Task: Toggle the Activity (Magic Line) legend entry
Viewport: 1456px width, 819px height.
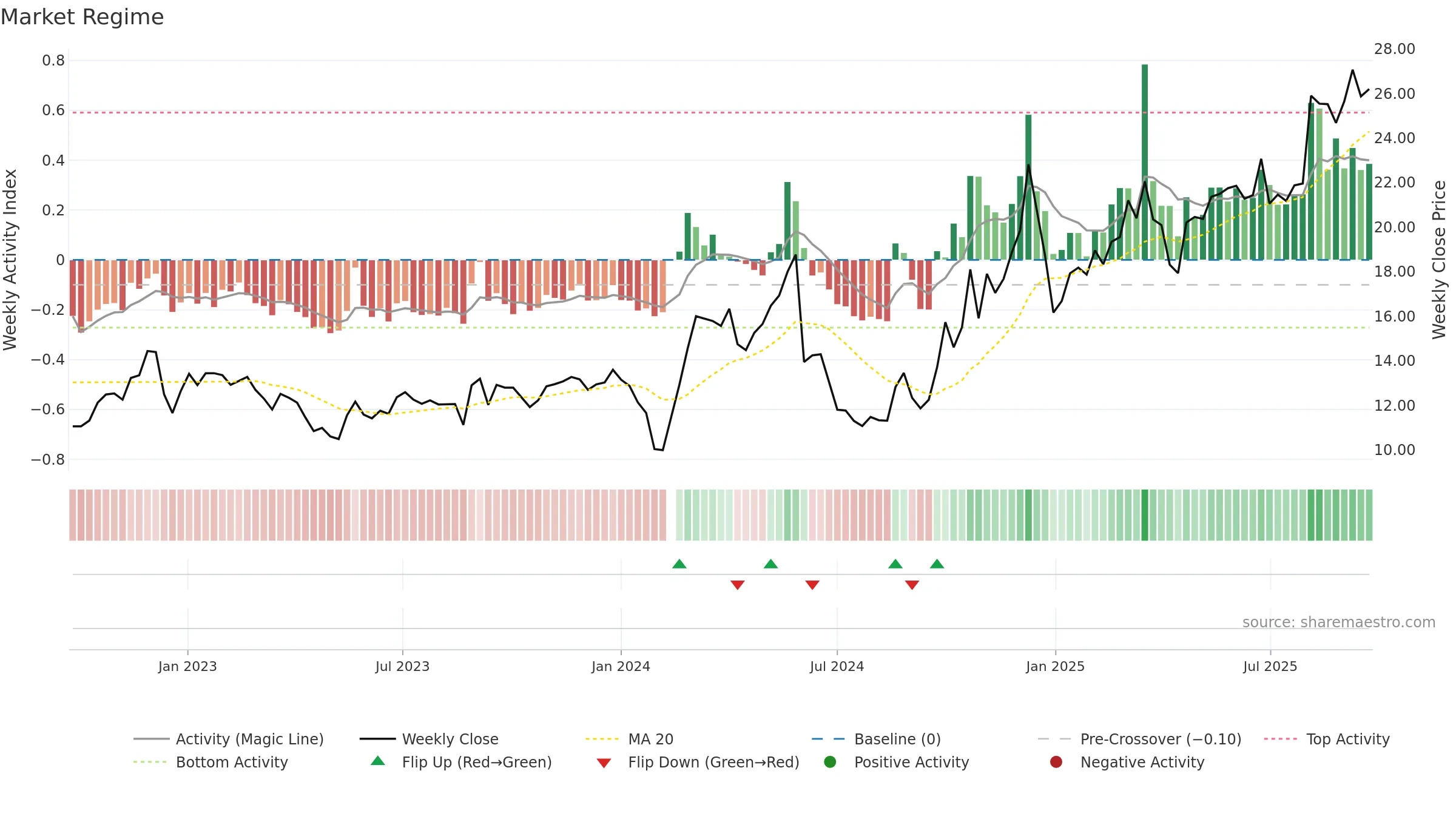Action: pos(229,739)
